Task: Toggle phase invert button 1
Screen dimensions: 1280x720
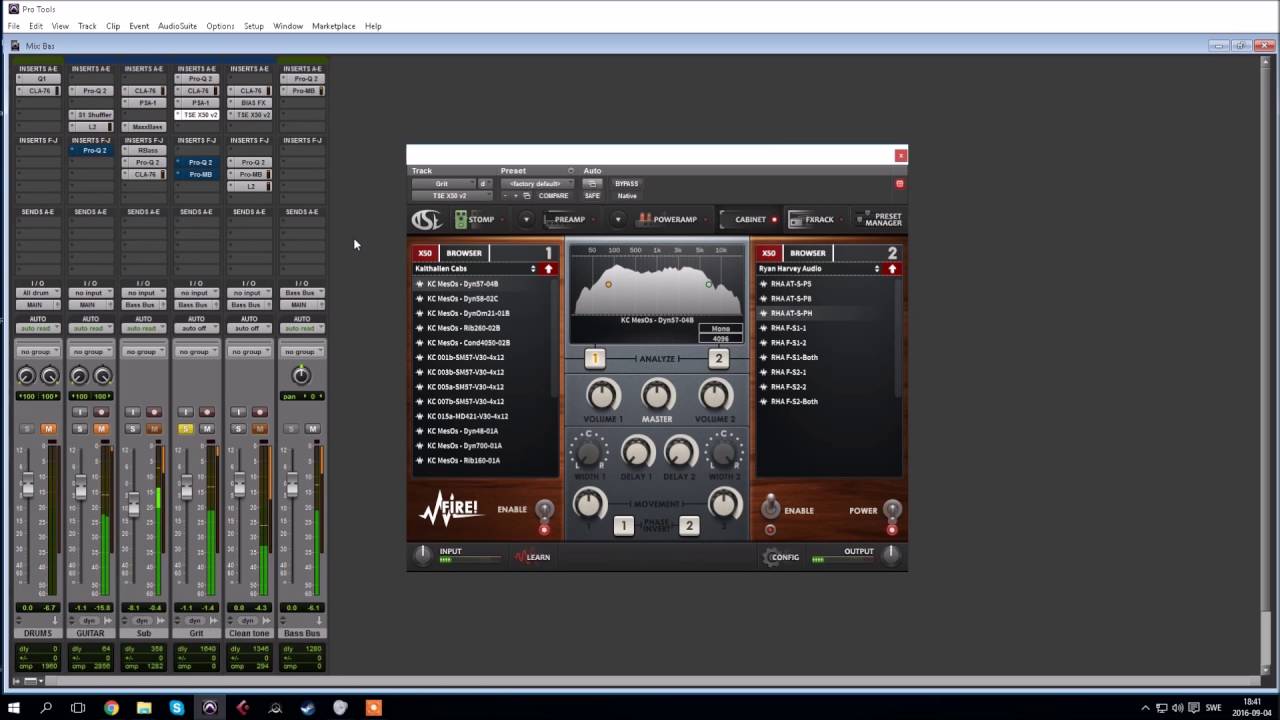Action: (x=623, y=525)
